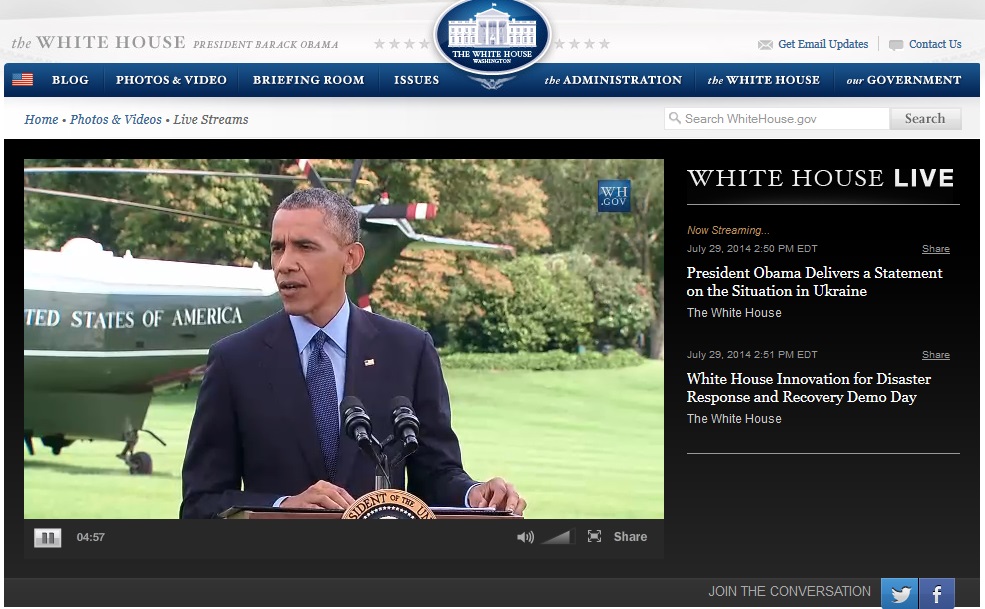Mute the video using the speaker icon
Image resolution: width=985 pixels, height=609 pixels.
click(x=525, y=537)
